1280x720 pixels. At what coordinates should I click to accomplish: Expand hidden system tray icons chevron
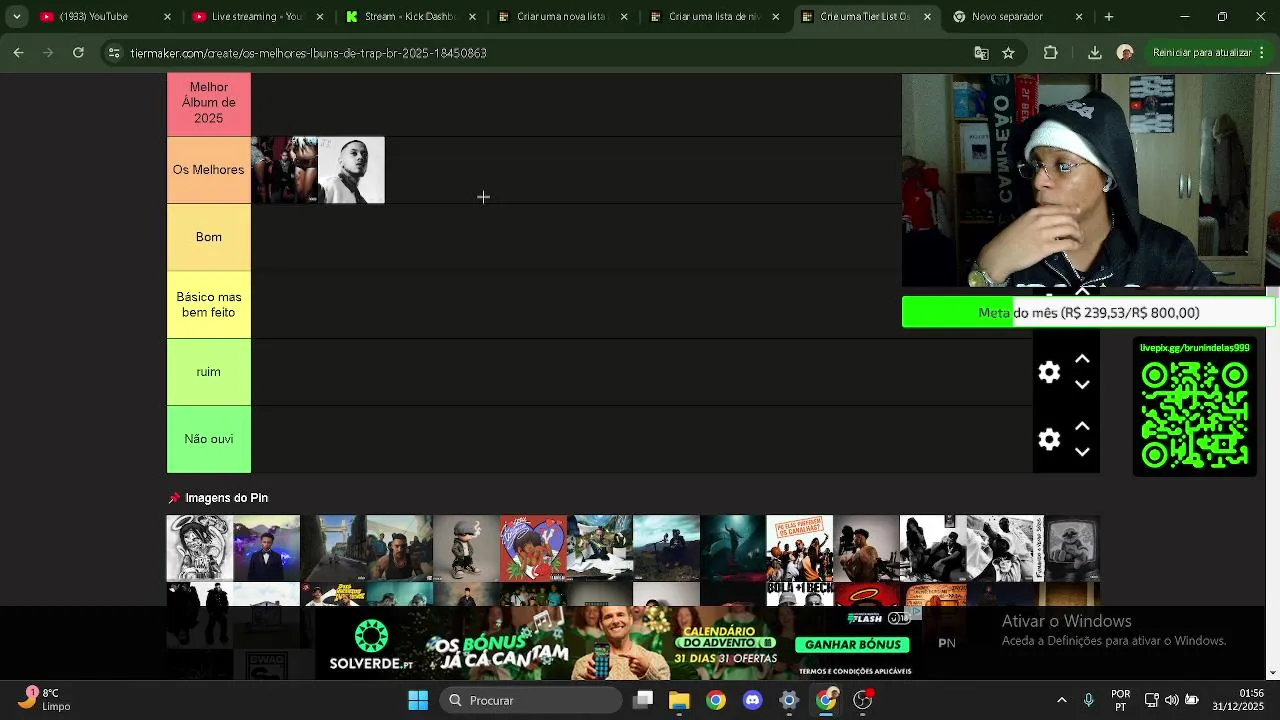coord(1061,700)
